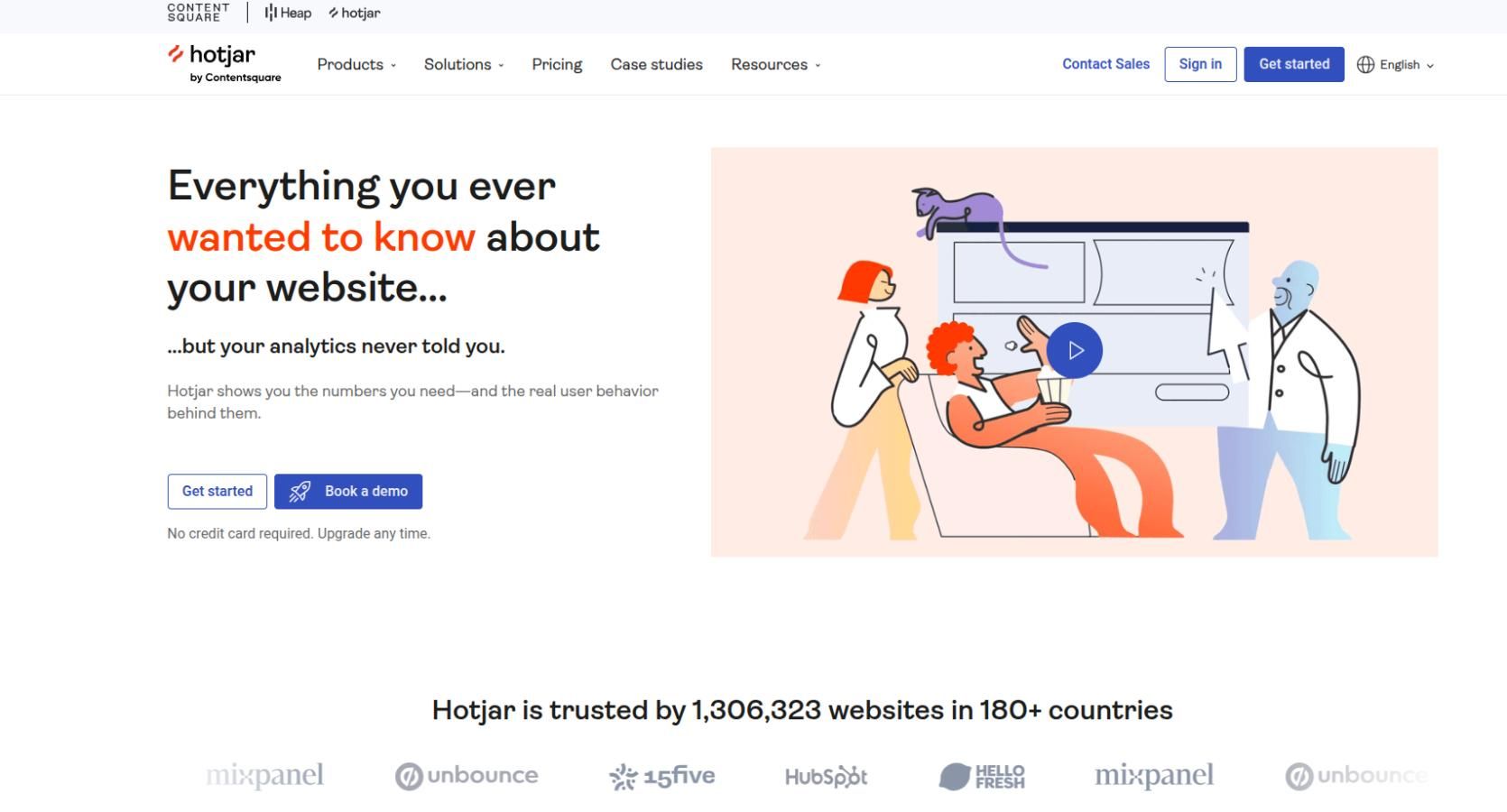Click the hero section Get started button
The width and height of the screenshot is (1507, 812).
(217, 491)
